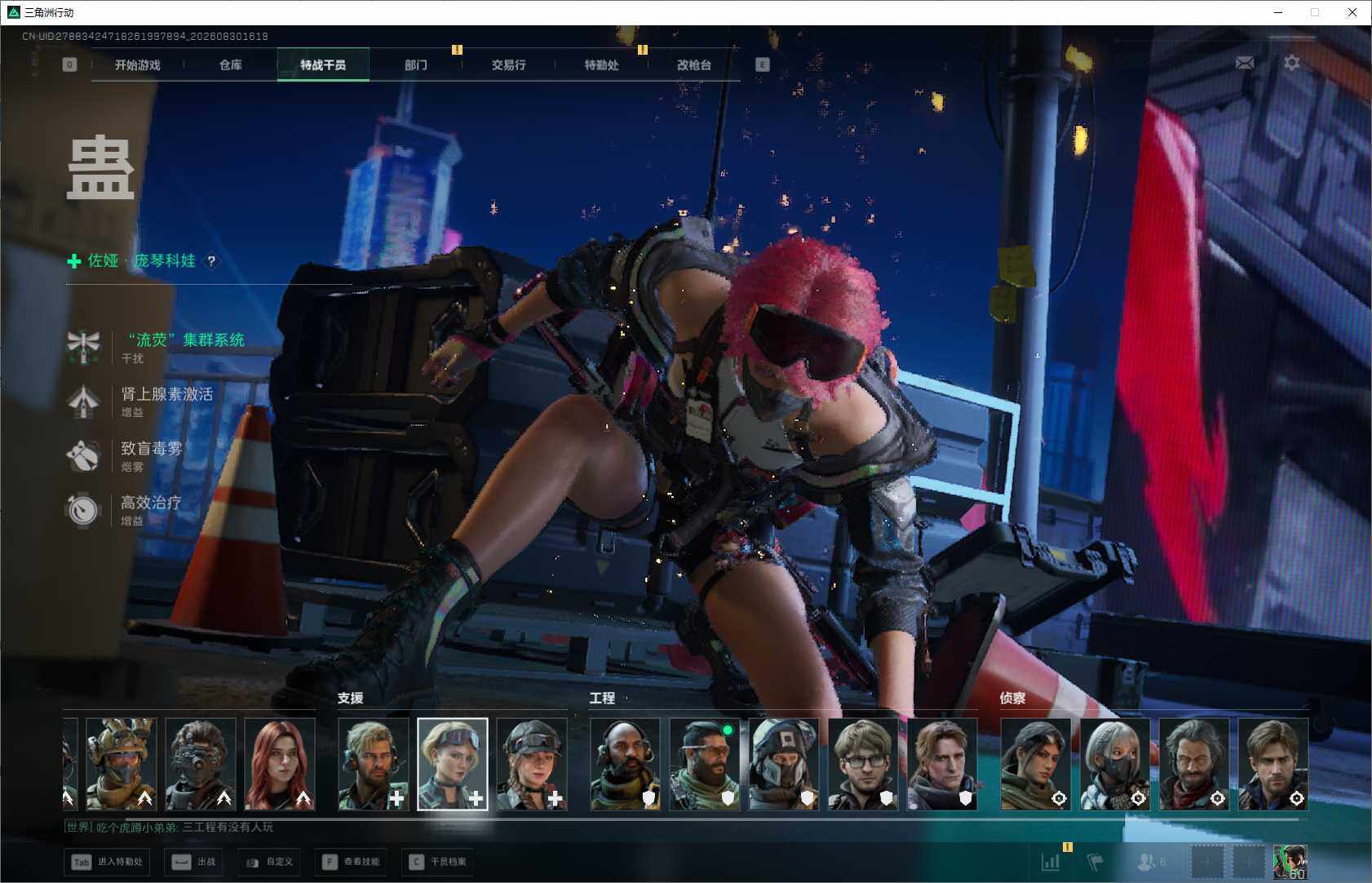
Task: Open the 交易行 tab
Action: [508, 65]
